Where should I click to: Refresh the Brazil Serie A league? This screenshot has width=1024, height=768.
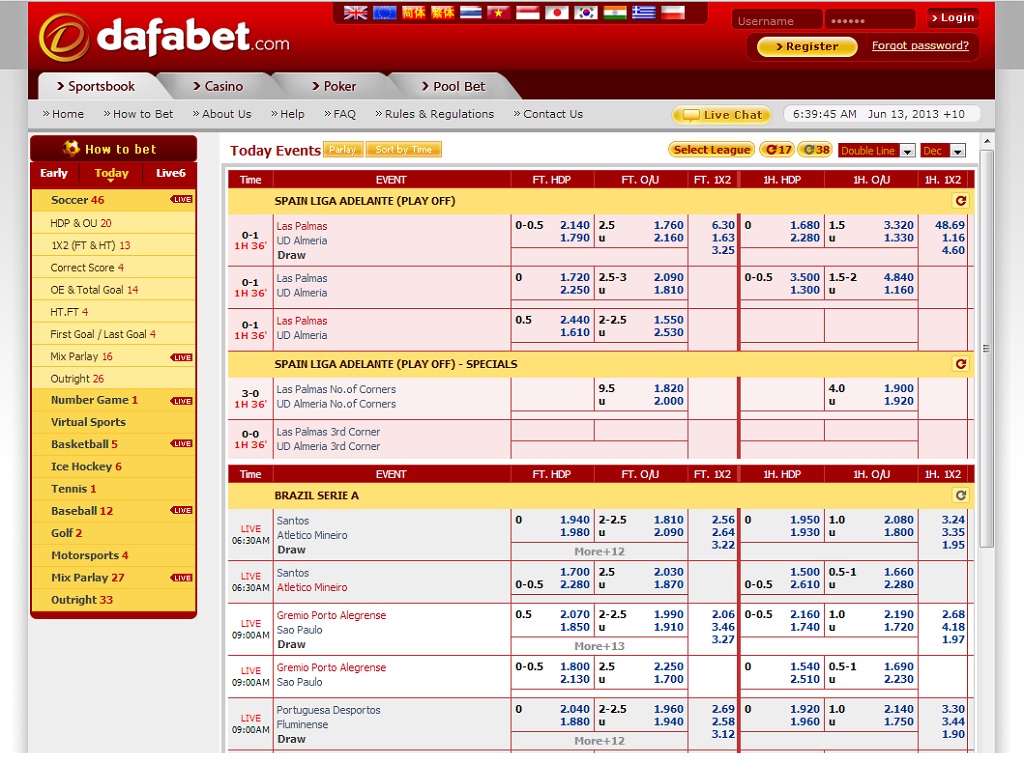coord(961,495)
